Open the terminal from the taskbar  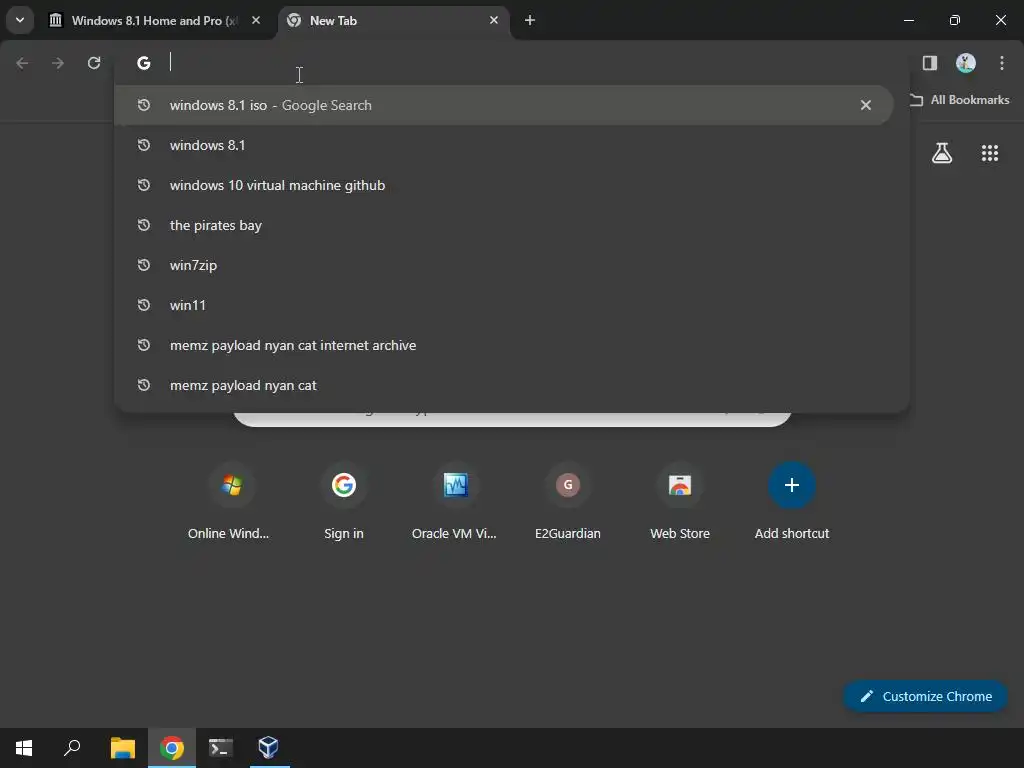coord(221,748)
